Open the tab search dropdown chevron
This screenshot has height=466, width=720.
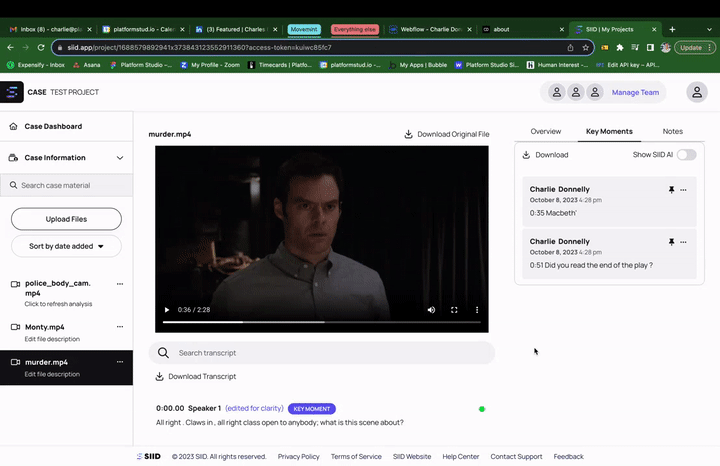(709, 29)
